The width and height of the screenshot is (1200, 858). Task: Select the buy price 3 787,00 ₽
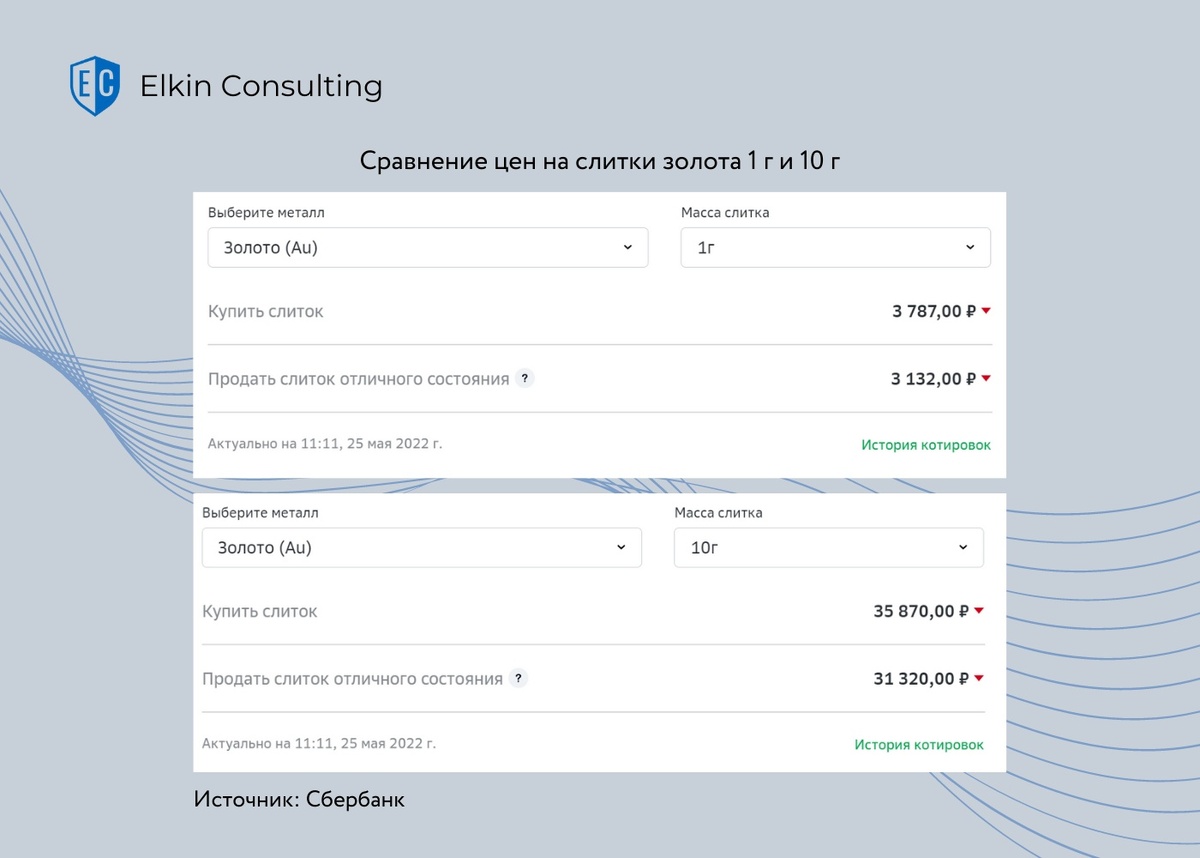pos(934,311)
